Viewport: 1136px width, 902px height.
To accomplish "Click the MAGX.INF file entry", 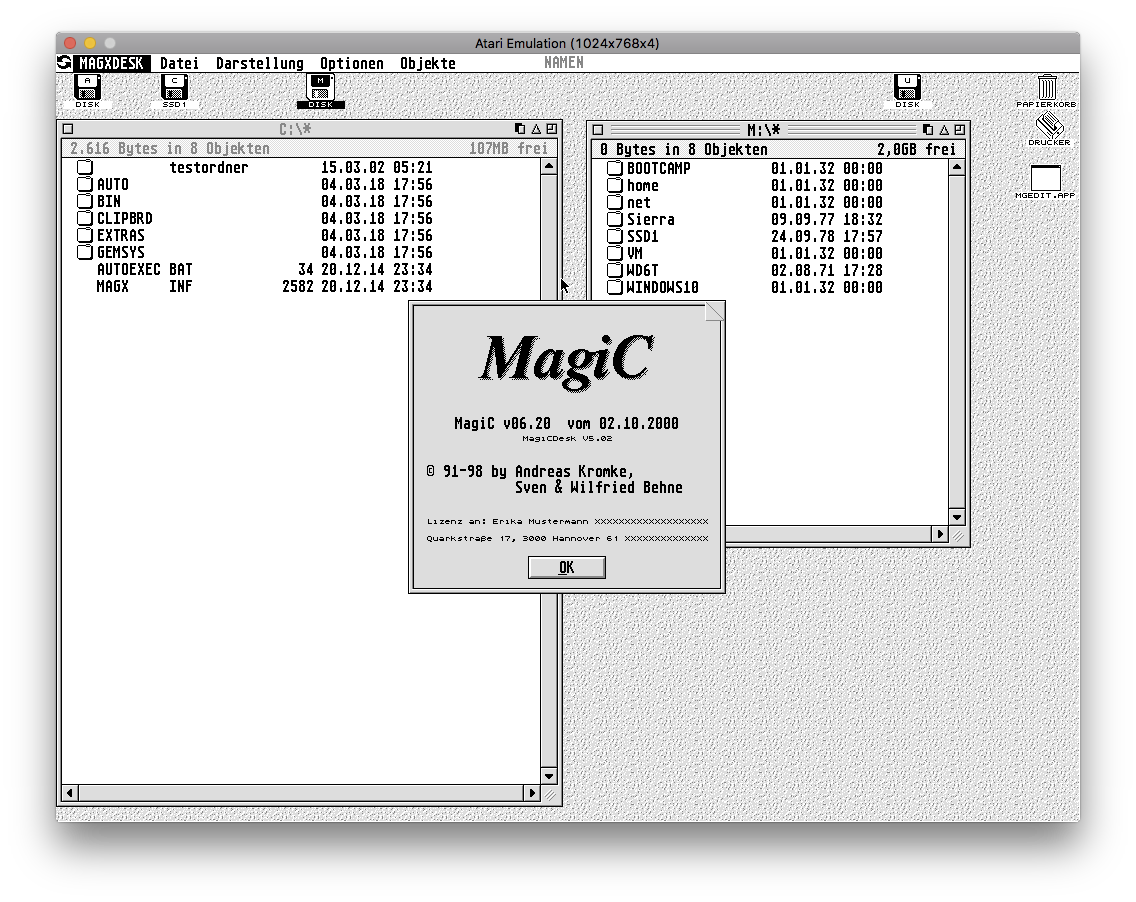I will [x=144, y=286].
